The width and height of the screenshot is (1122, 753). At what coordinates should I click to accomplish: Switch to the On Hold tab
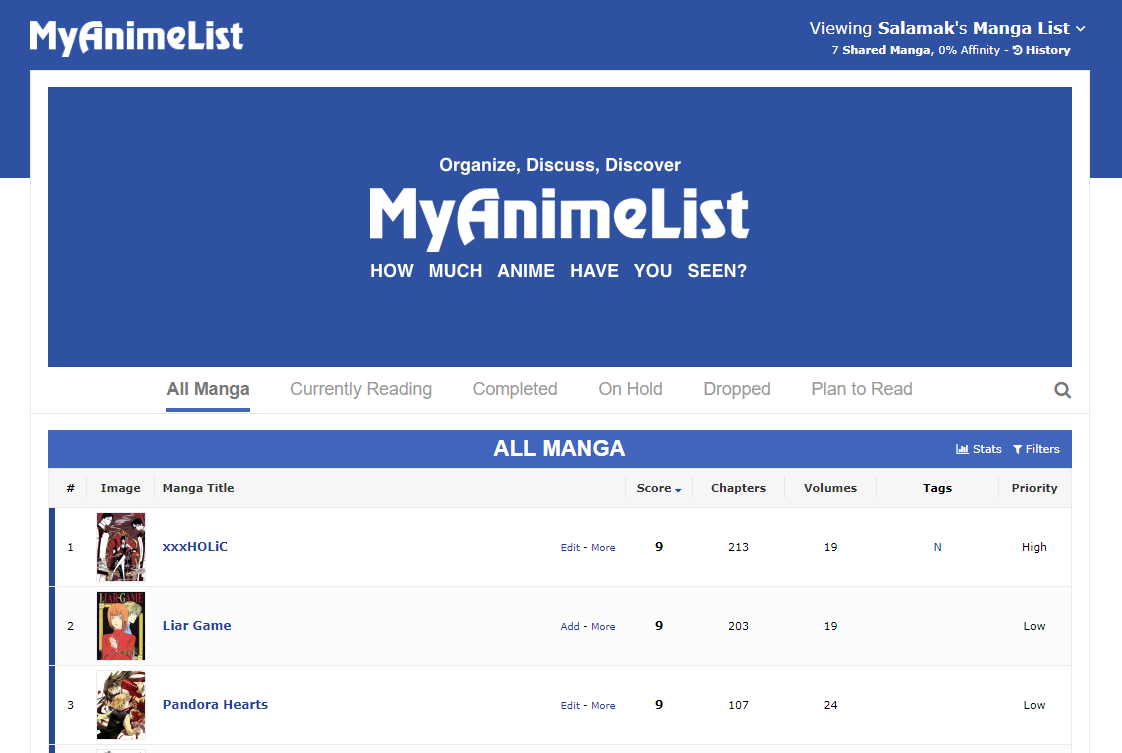pyautogui.click(x=630, y=389)
